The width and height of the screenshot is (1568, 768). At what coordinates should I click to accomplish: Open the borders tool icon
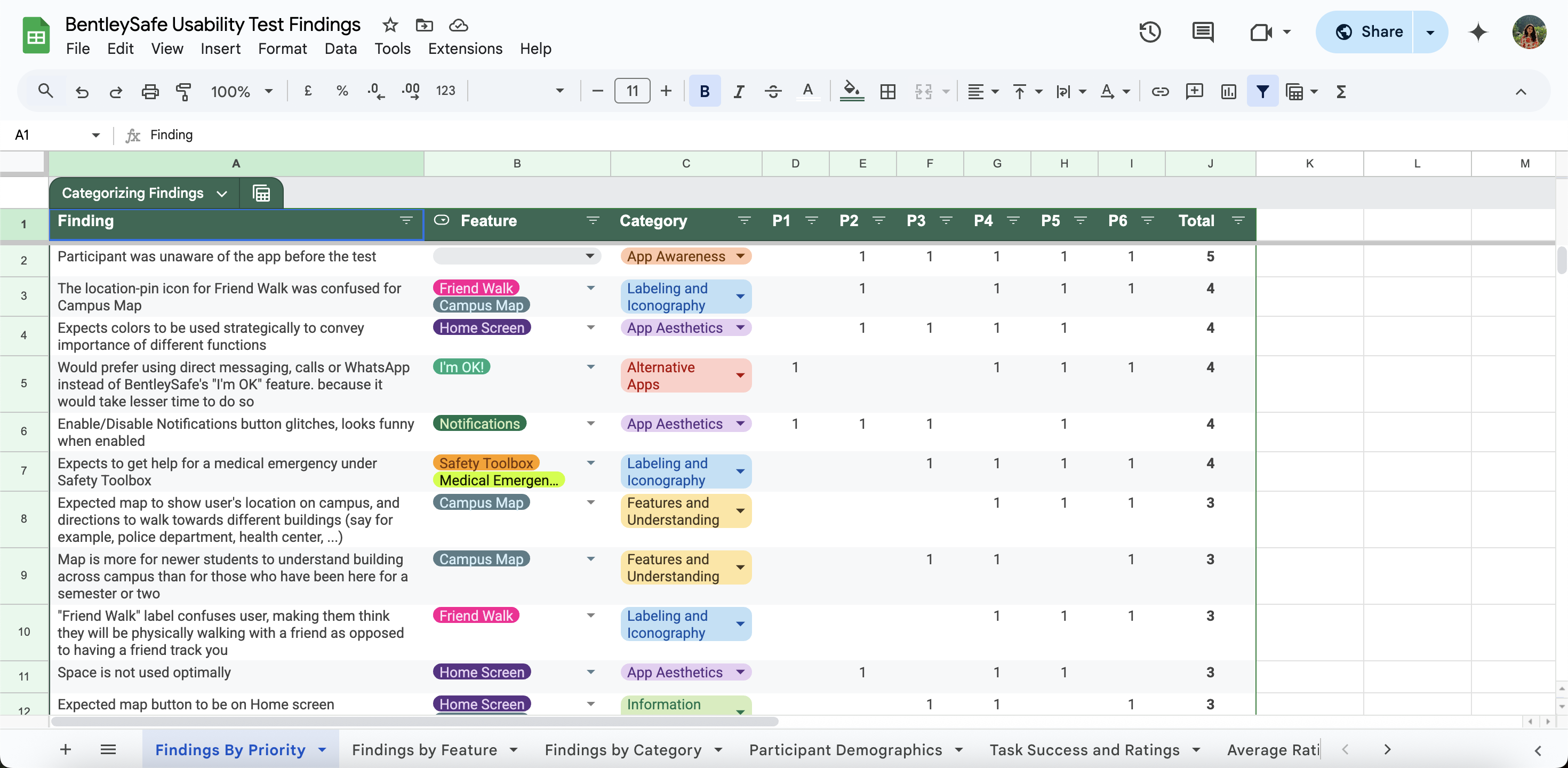coord(887,91)
